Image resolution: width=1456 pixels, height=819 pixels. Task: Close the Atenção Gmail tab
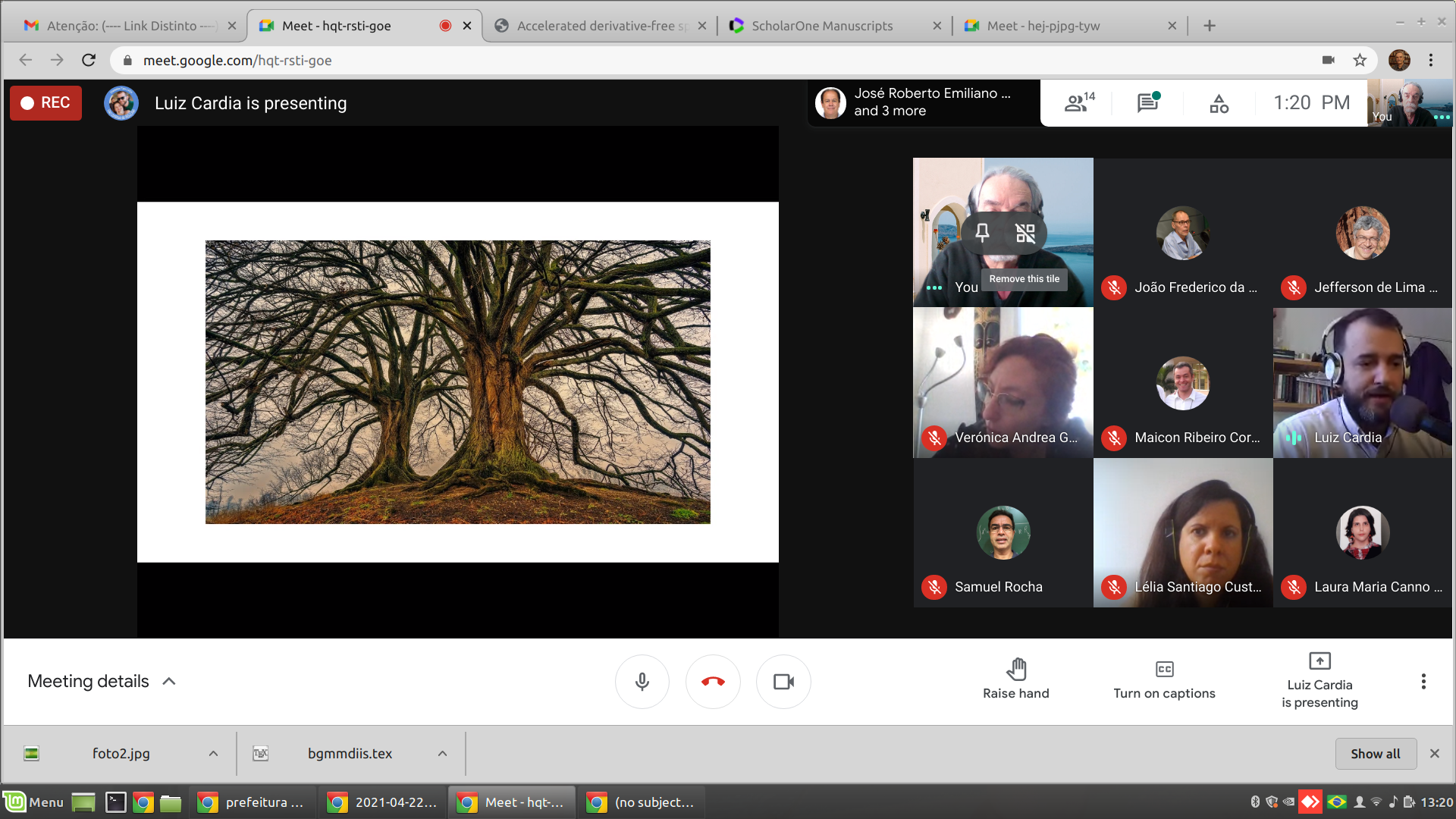pos(232,26)
